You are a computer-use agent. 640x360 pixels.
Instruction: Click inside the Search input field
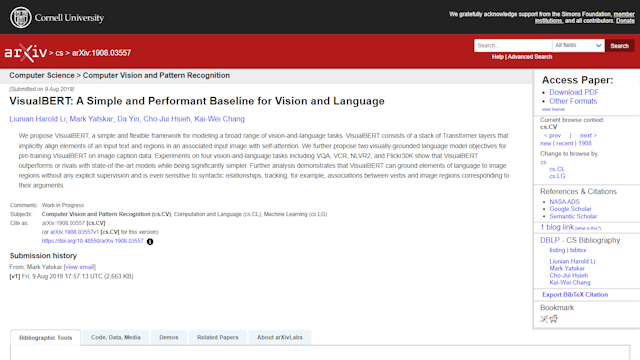pyautogui.click(x=513, y=45)
